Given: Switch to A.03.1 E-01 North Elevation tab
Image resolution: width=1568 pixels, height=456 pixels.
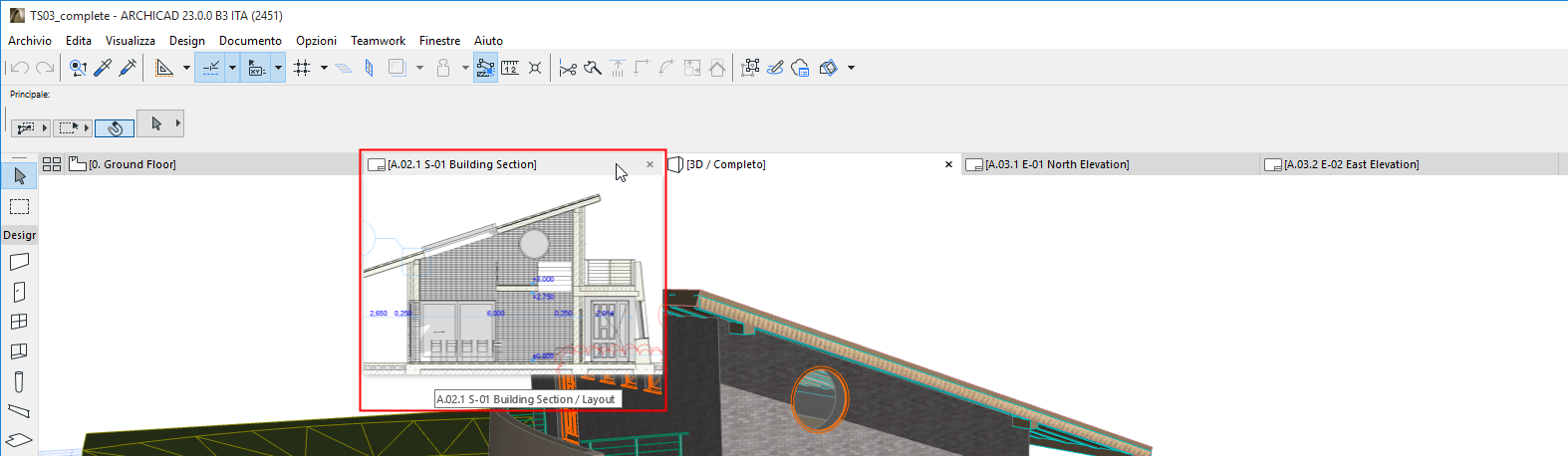Looking at the screenshot, I should [1110, 164].
